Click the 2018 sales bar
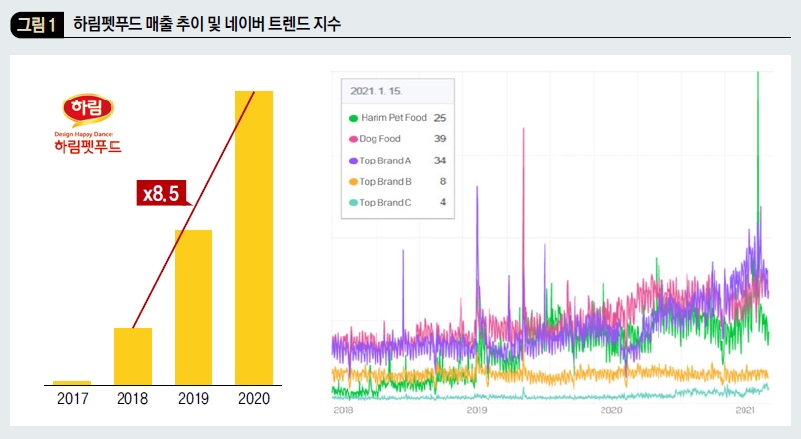 [x=133, y=356]
